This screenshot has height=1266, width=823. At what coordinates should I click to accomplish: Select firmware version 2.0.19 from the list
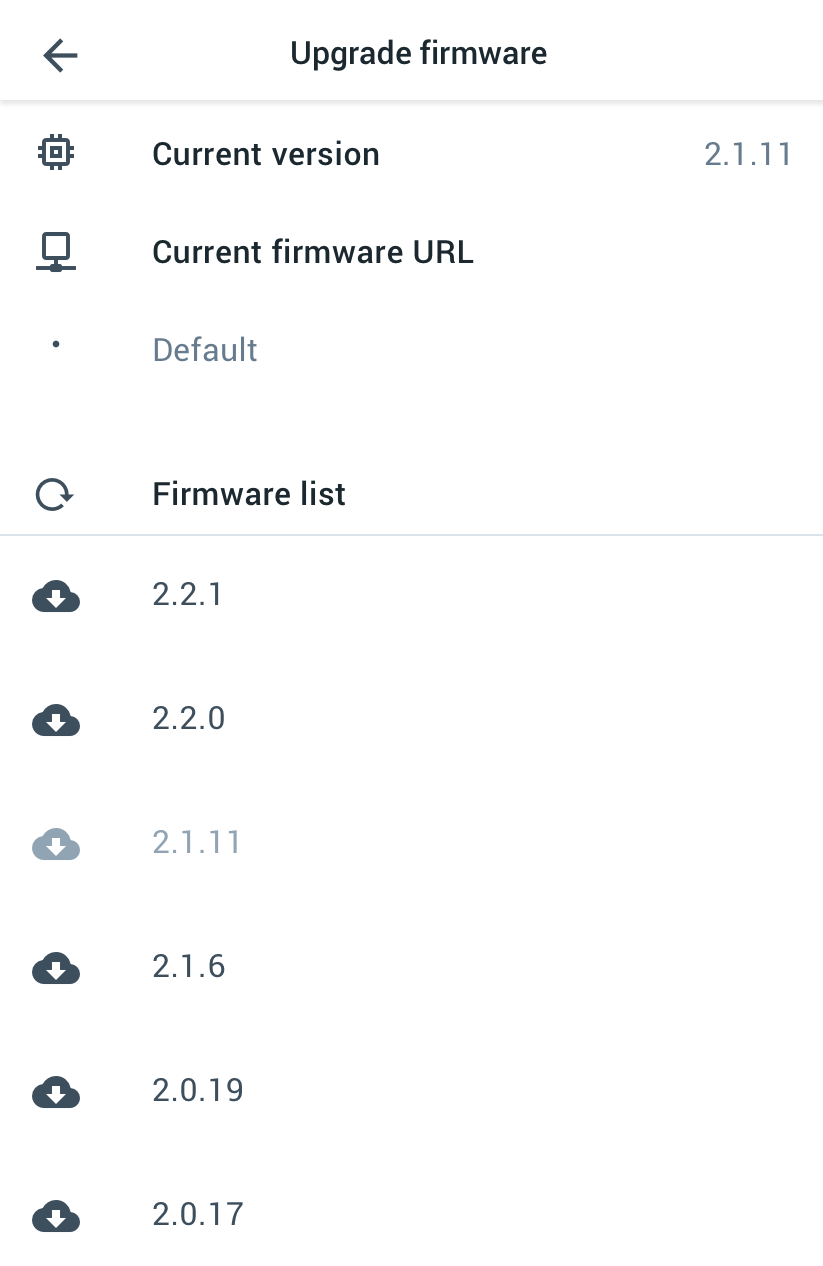197,1091
